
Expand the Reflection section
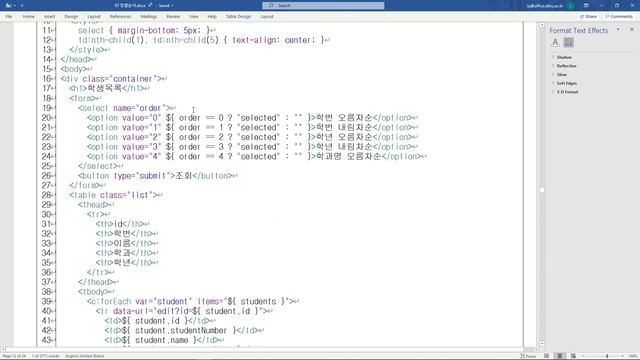coord(566,66)
